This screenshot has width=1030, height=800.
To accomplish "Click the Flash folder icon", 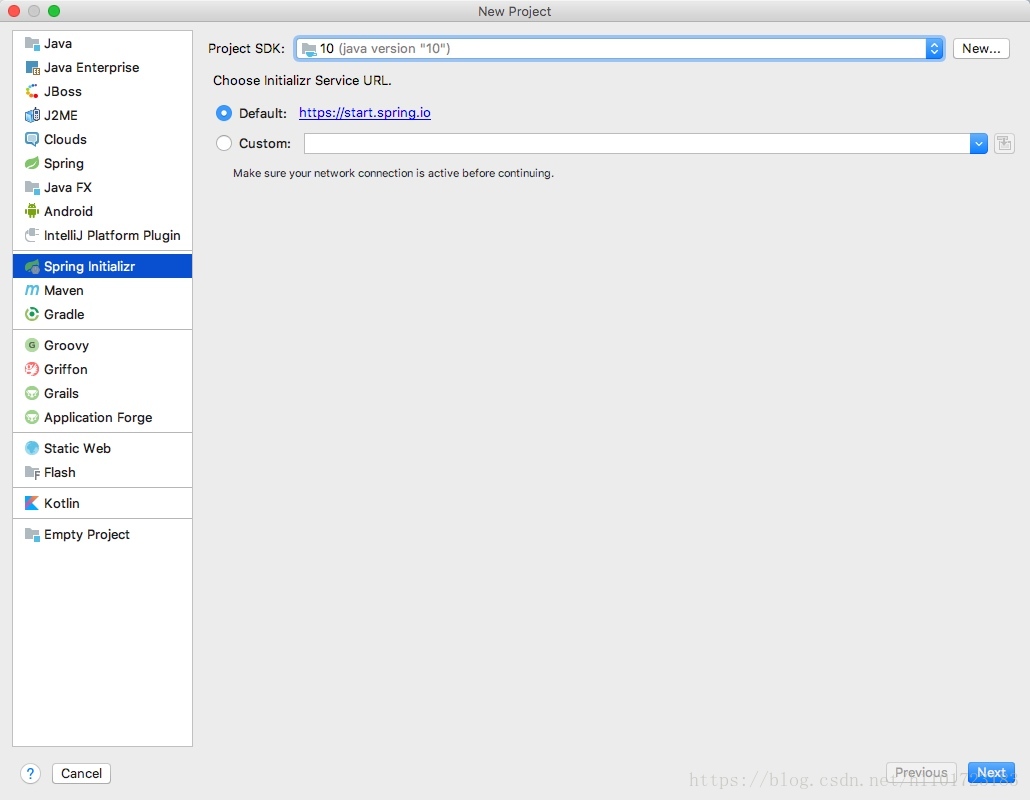I will (32, 472).
